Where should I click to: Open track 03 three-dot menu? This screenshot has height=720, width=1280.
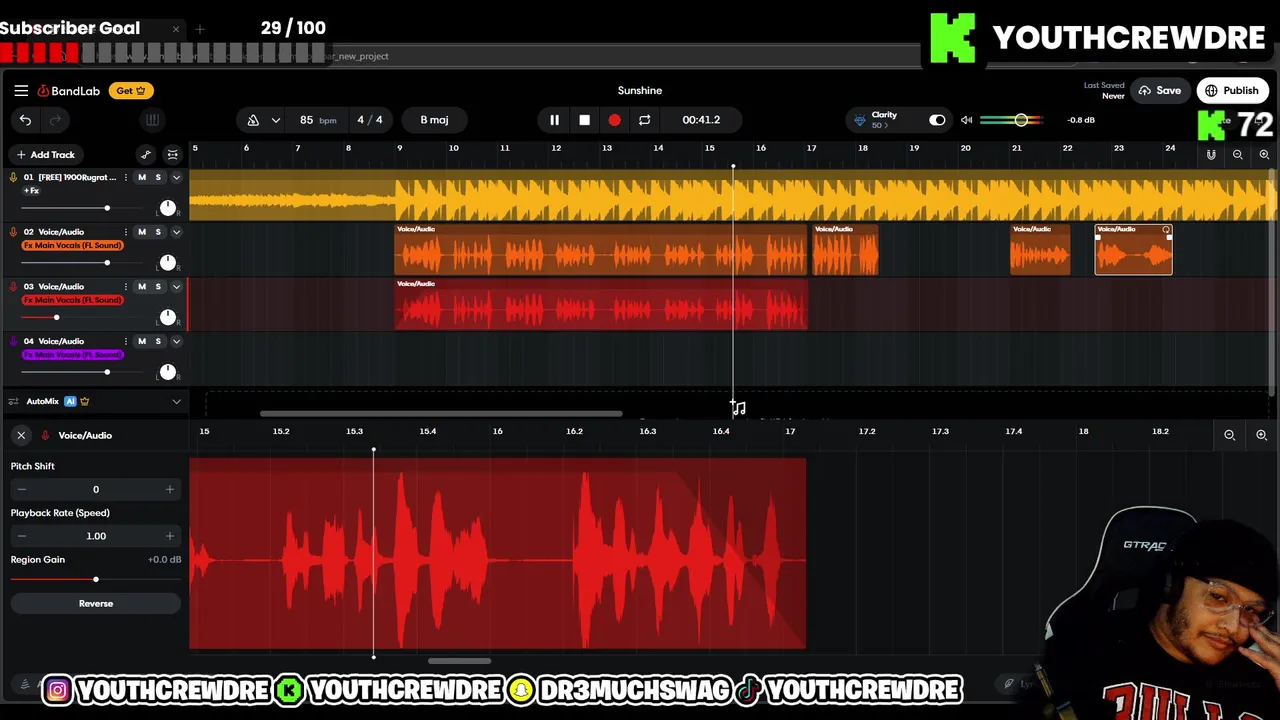125,287
